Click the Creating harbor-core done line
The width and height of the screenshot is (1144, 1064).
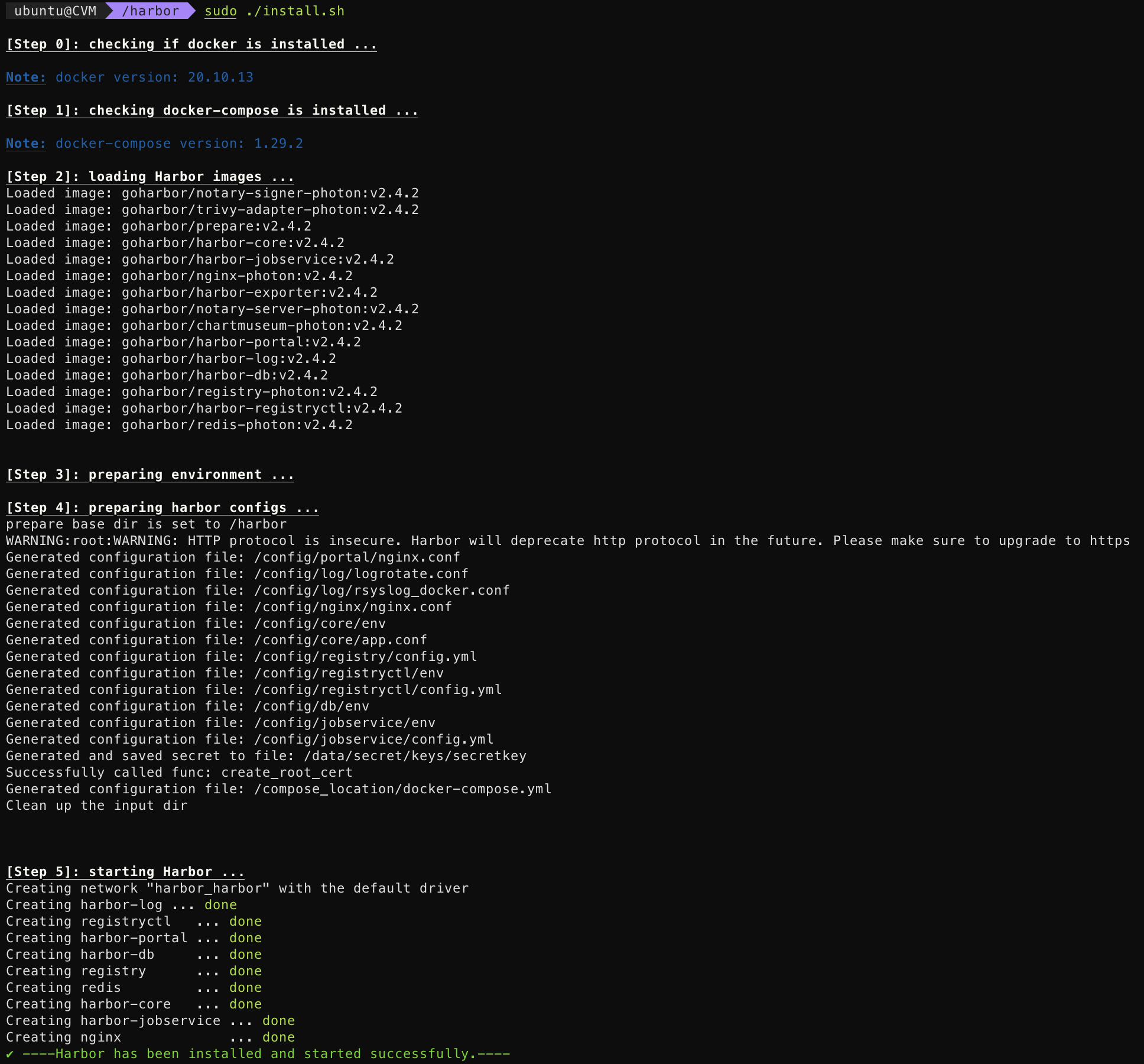tap(134, 1004)
